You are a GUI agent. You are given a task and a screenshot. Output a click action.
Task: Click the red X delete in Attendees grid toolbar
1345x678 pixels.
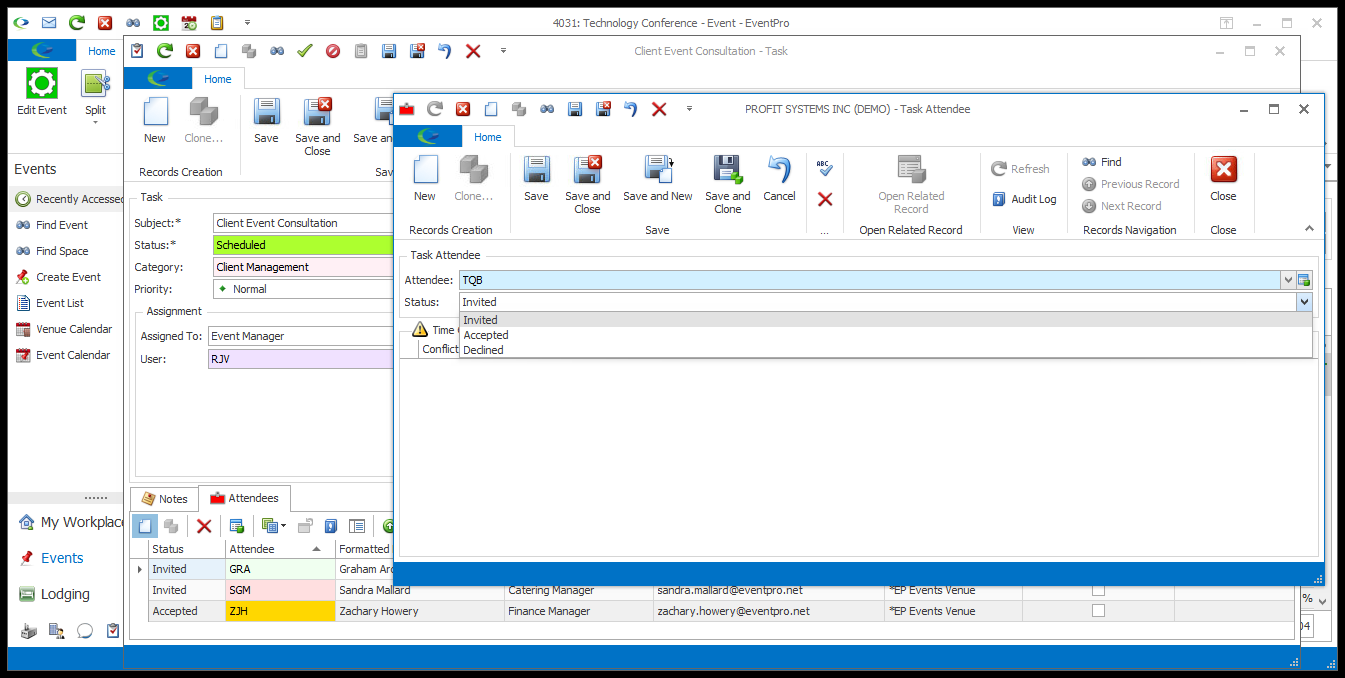[x=204, y=526]
